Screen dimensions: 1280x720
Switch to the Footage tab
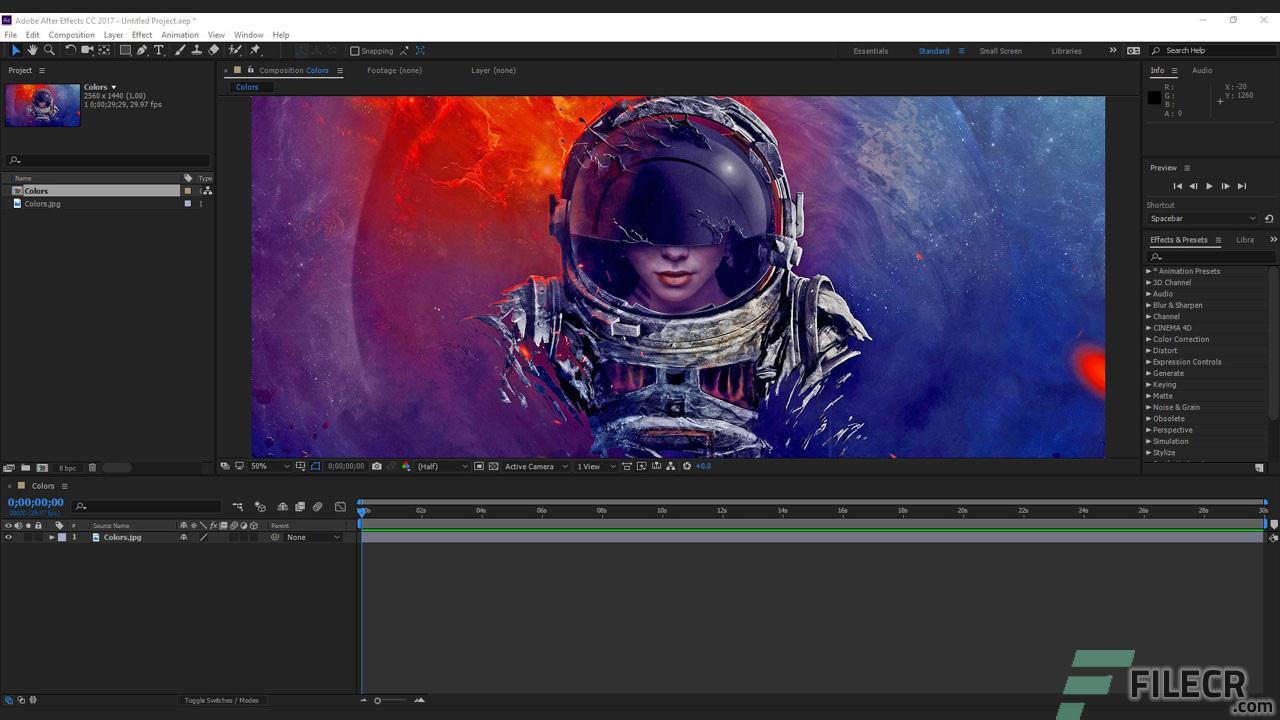click(x=394, y=70)
